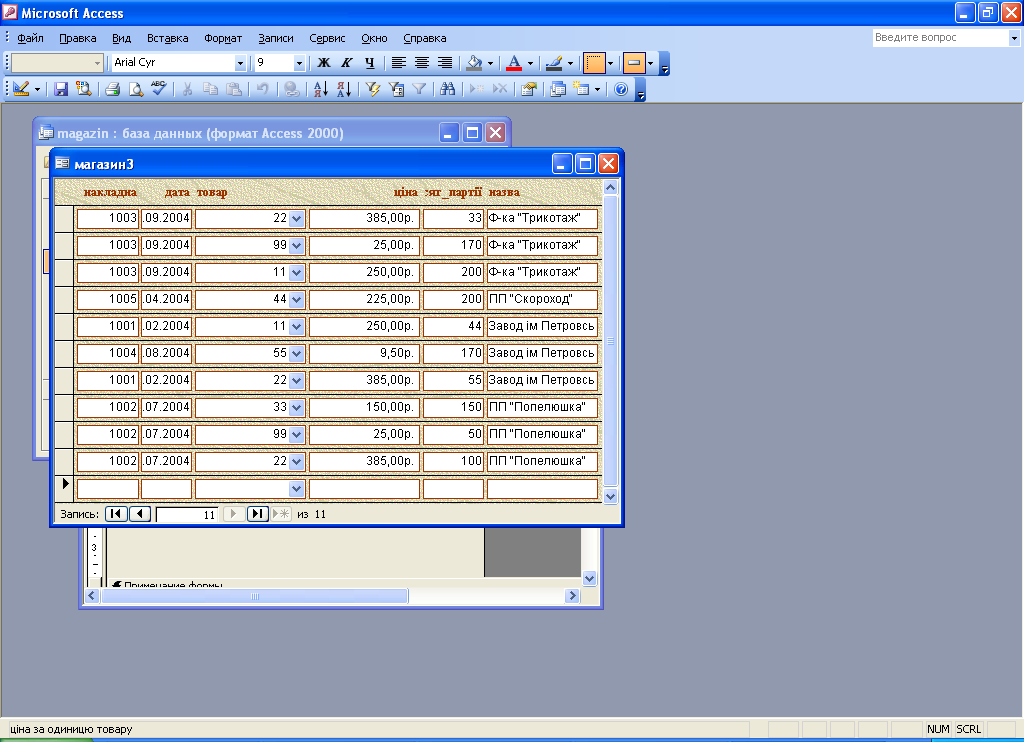1024x742 pixels.
Task: Click the fill color paint bucket
Action: [475, 63]
